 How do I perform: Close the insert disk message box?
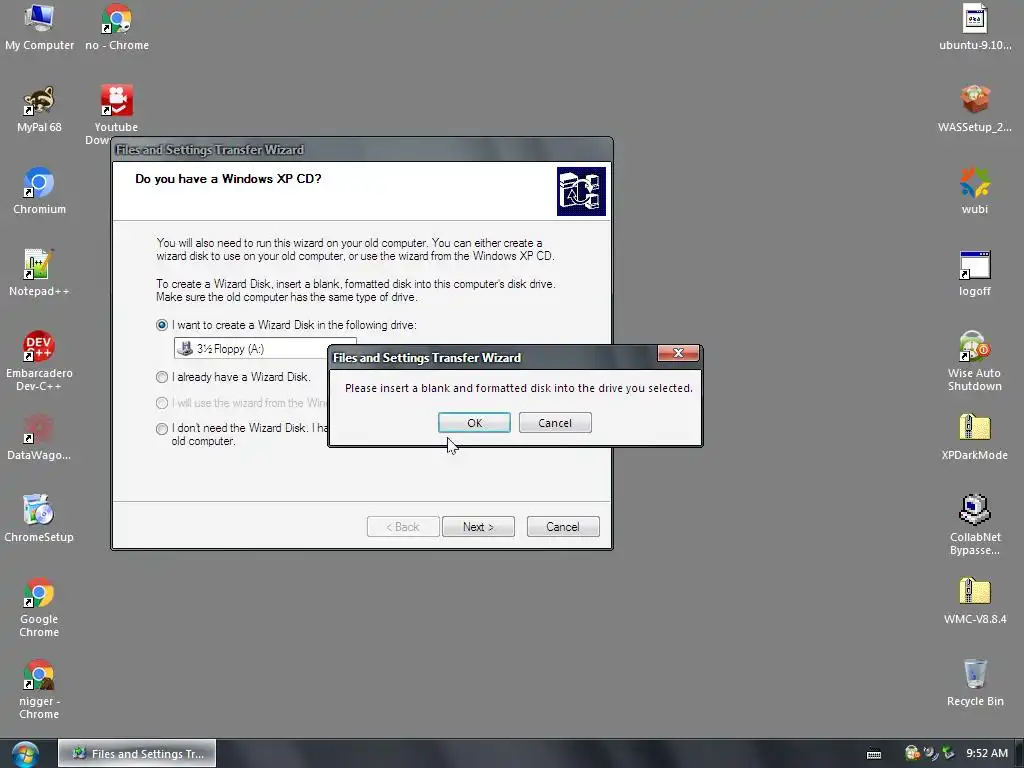coord(678,353)
